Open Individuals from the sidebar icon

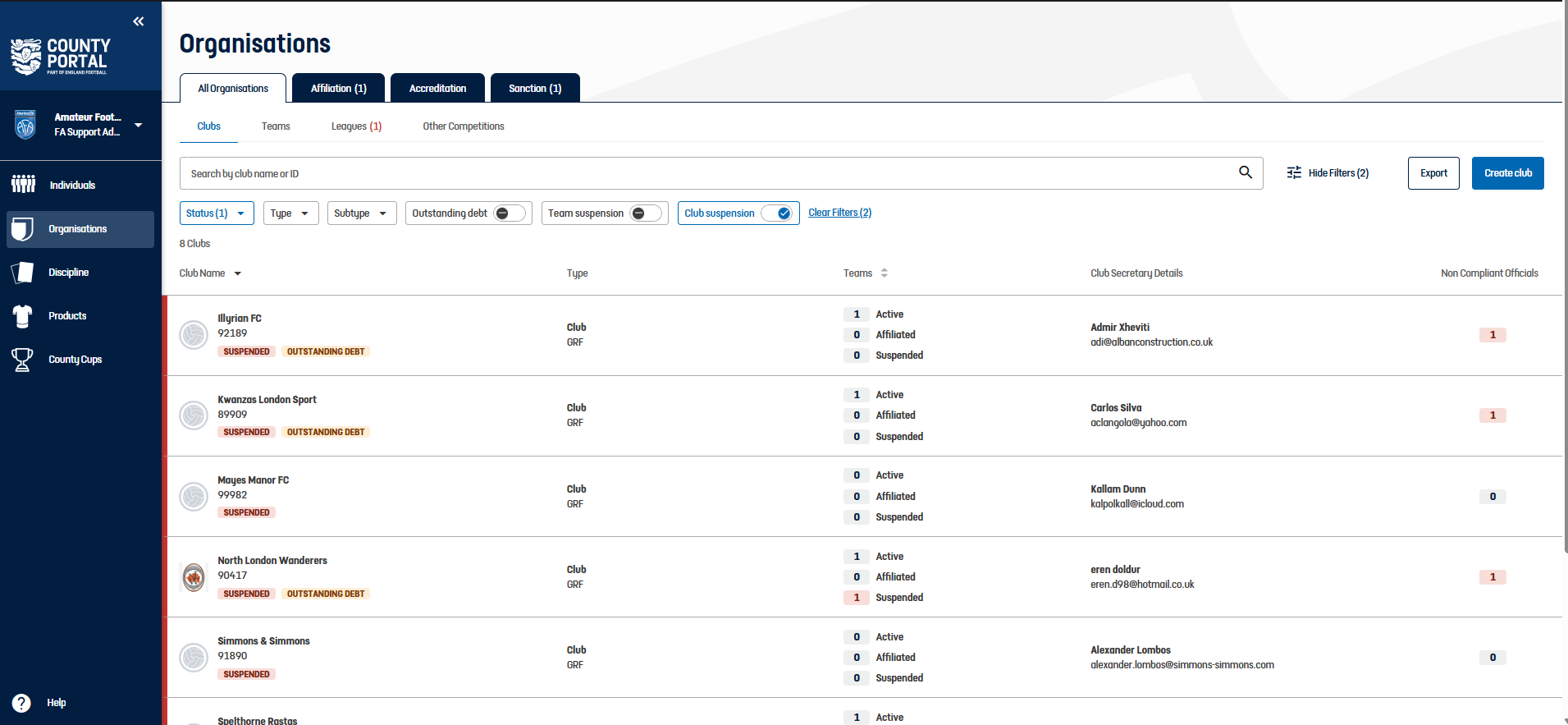pos(24,184)
